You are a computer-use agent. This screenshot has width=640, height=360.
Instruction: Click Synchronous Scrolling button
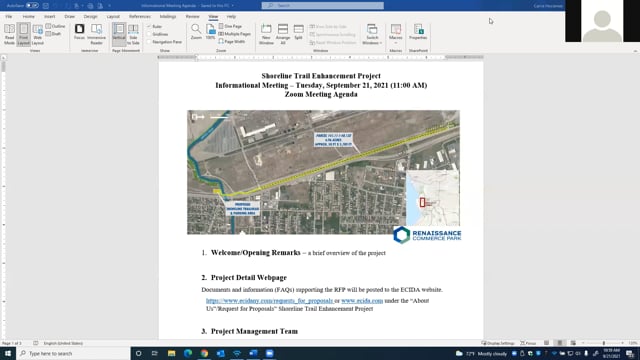tap(332, 35)
